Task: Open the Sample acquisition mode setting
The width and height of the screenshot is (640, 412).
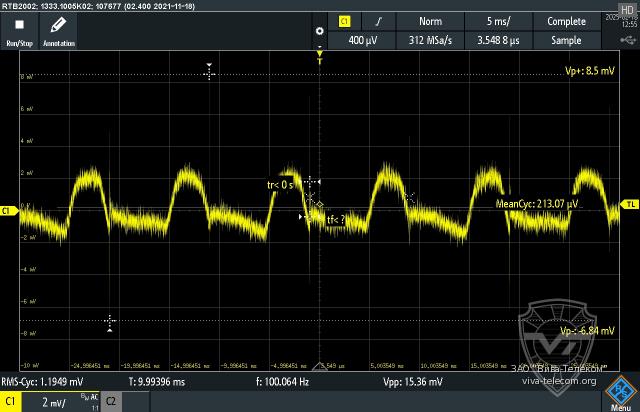Action: pos(567,40)
